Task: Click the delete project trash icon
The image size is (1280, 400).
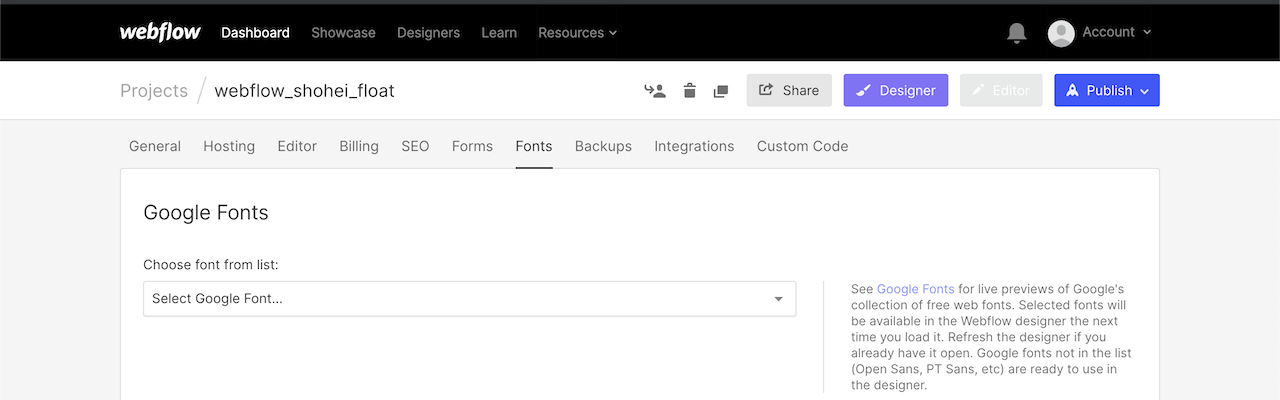Action: tap(689, 91)
